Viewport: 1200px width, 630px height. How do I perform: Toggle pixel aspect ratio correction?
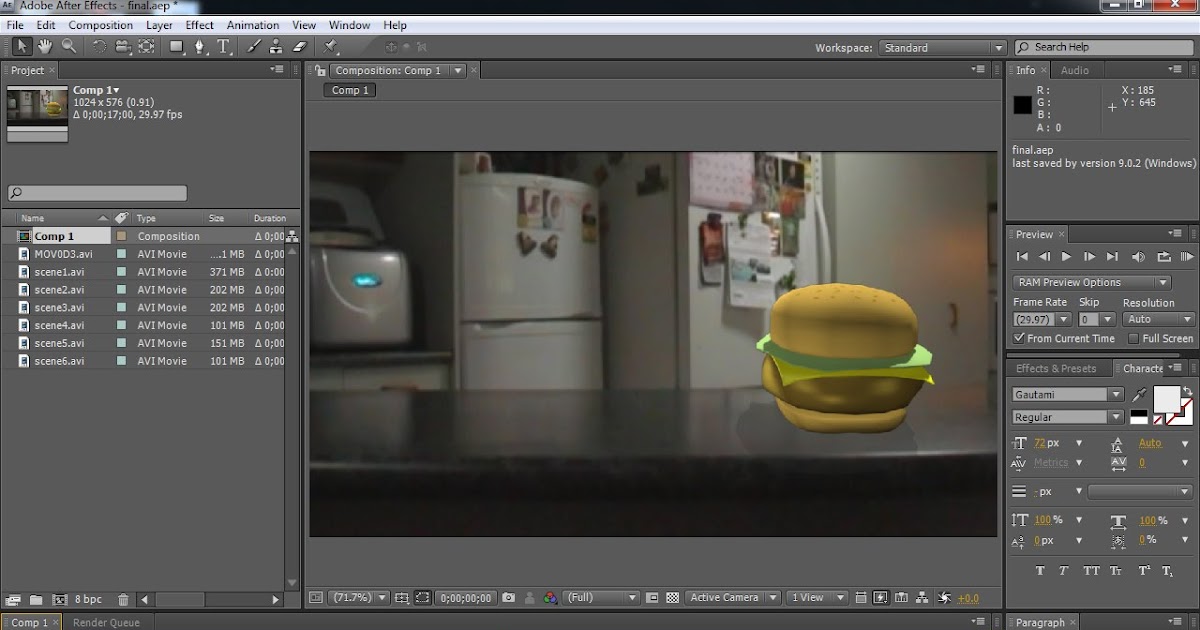(861, 598)
